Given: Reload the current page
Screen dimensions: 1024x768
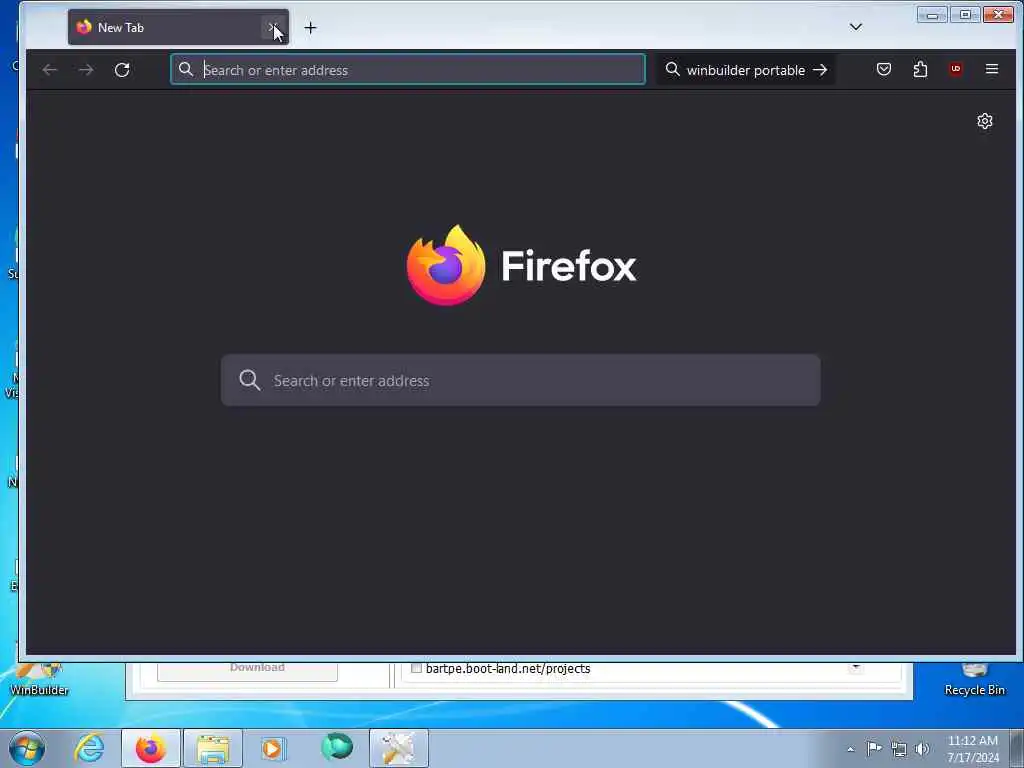Looking at the screenshot, I should 122,69.
